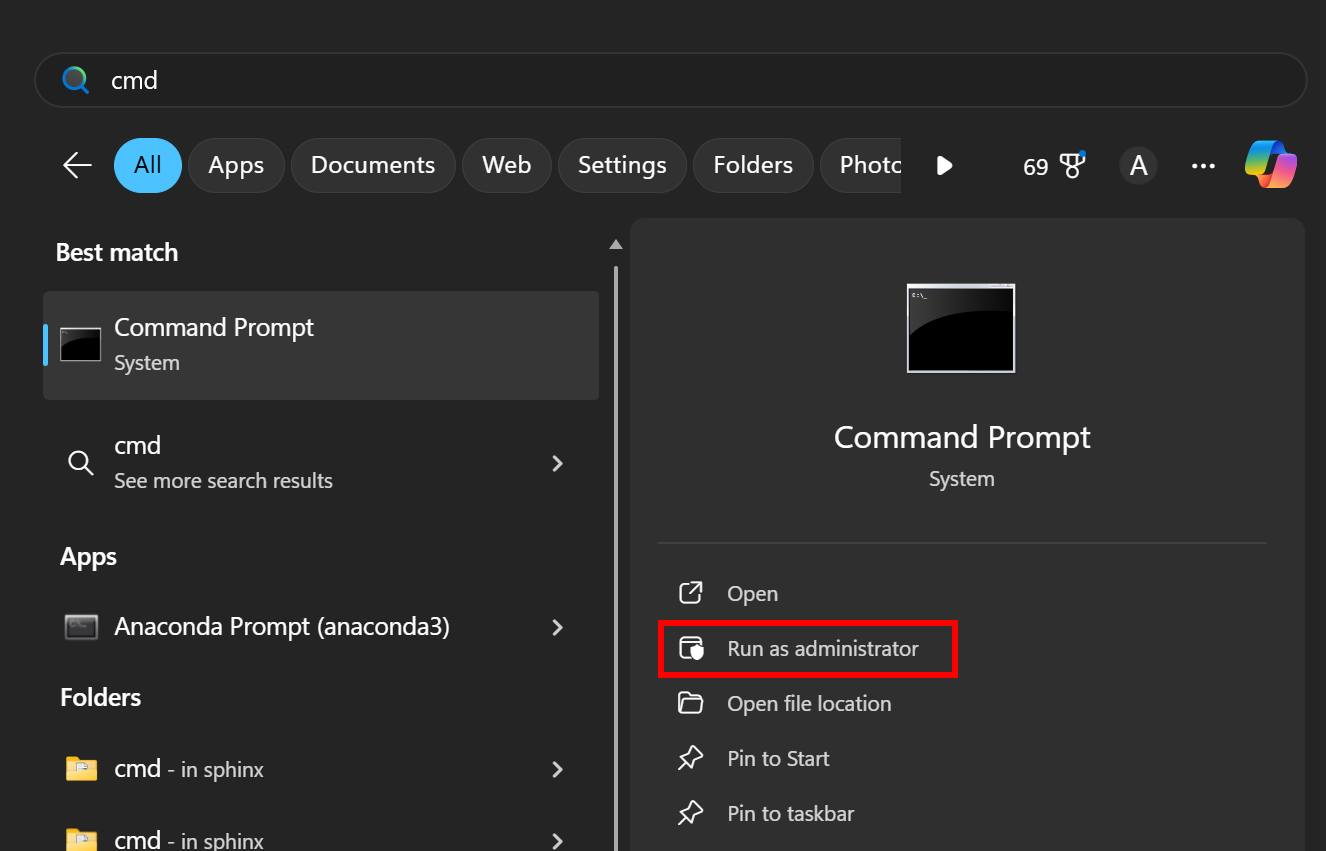Click the account avatar A icon

pyautogui.click(x=1138, y=165)
